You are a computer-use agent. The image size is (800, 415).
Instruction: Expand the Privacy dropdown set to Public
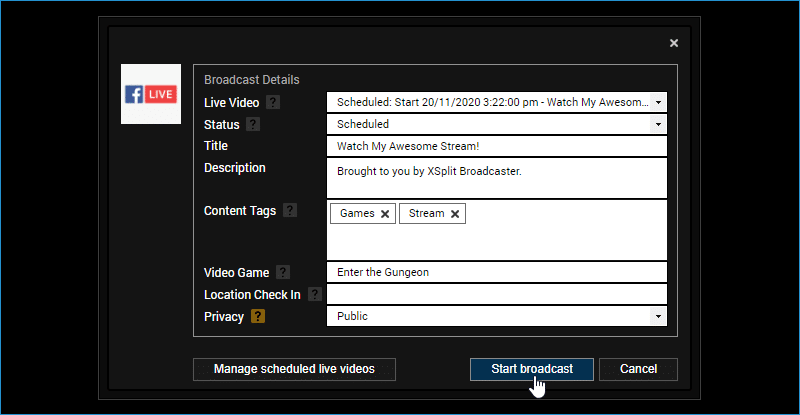pyautogui.click(x=658, y=316)
